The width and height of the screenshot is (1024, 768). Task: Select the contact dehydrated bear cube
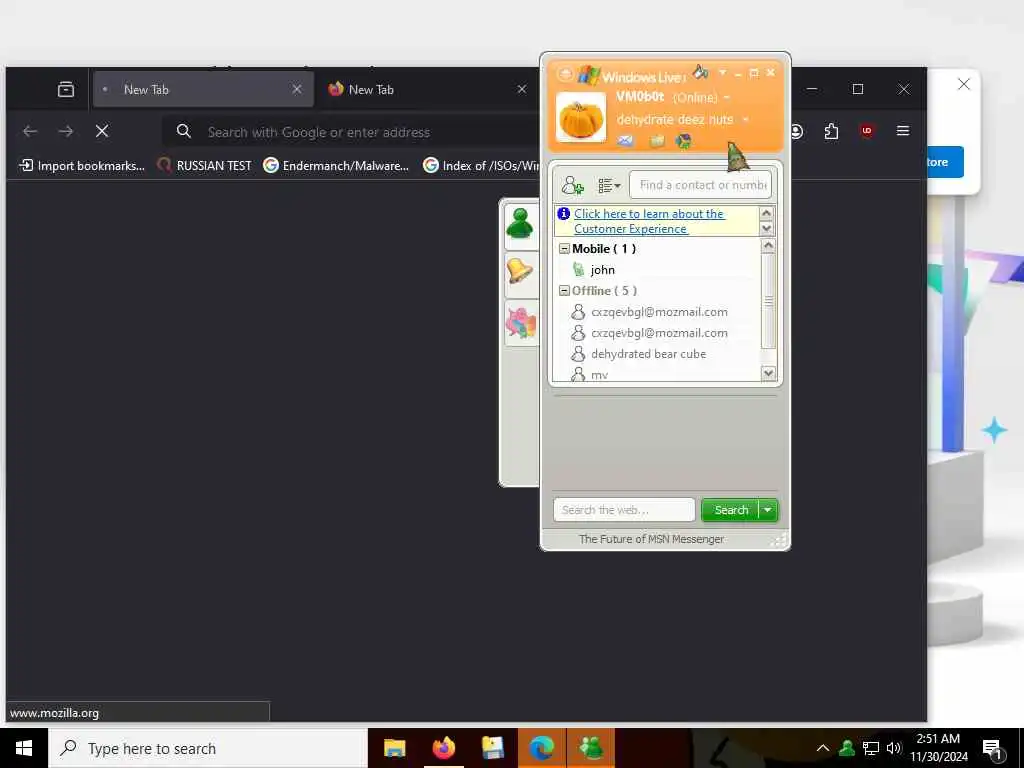point(648,354)
